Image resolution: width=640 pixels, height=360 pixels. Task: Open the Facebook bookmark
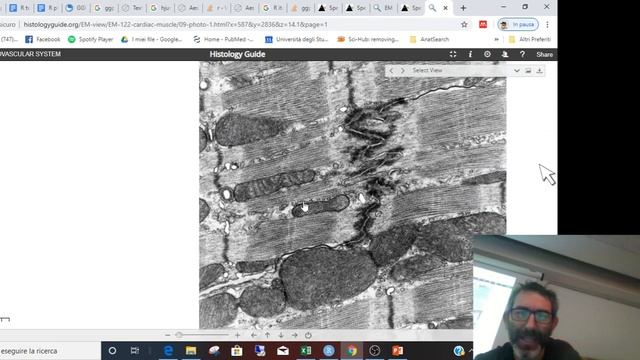coord(43,39)
